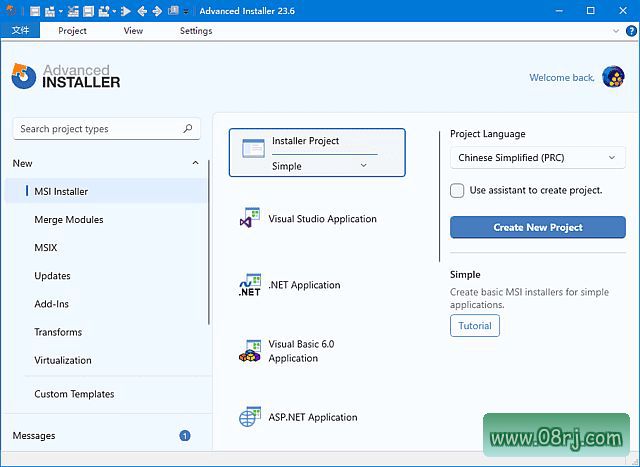Screen dimensions: 640x467
Task: Select MSIX in sidebar
Action: [x=46, y=247]
